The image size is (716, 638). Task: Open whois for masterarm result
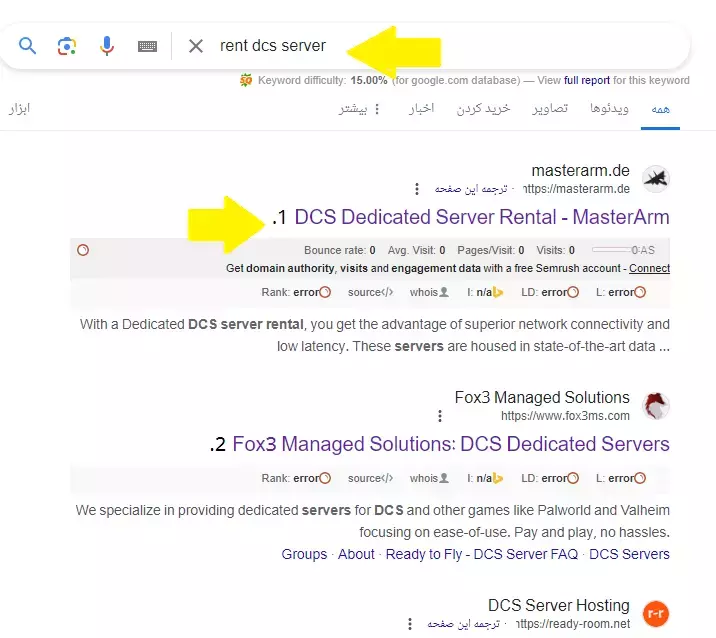click(429, 292)
